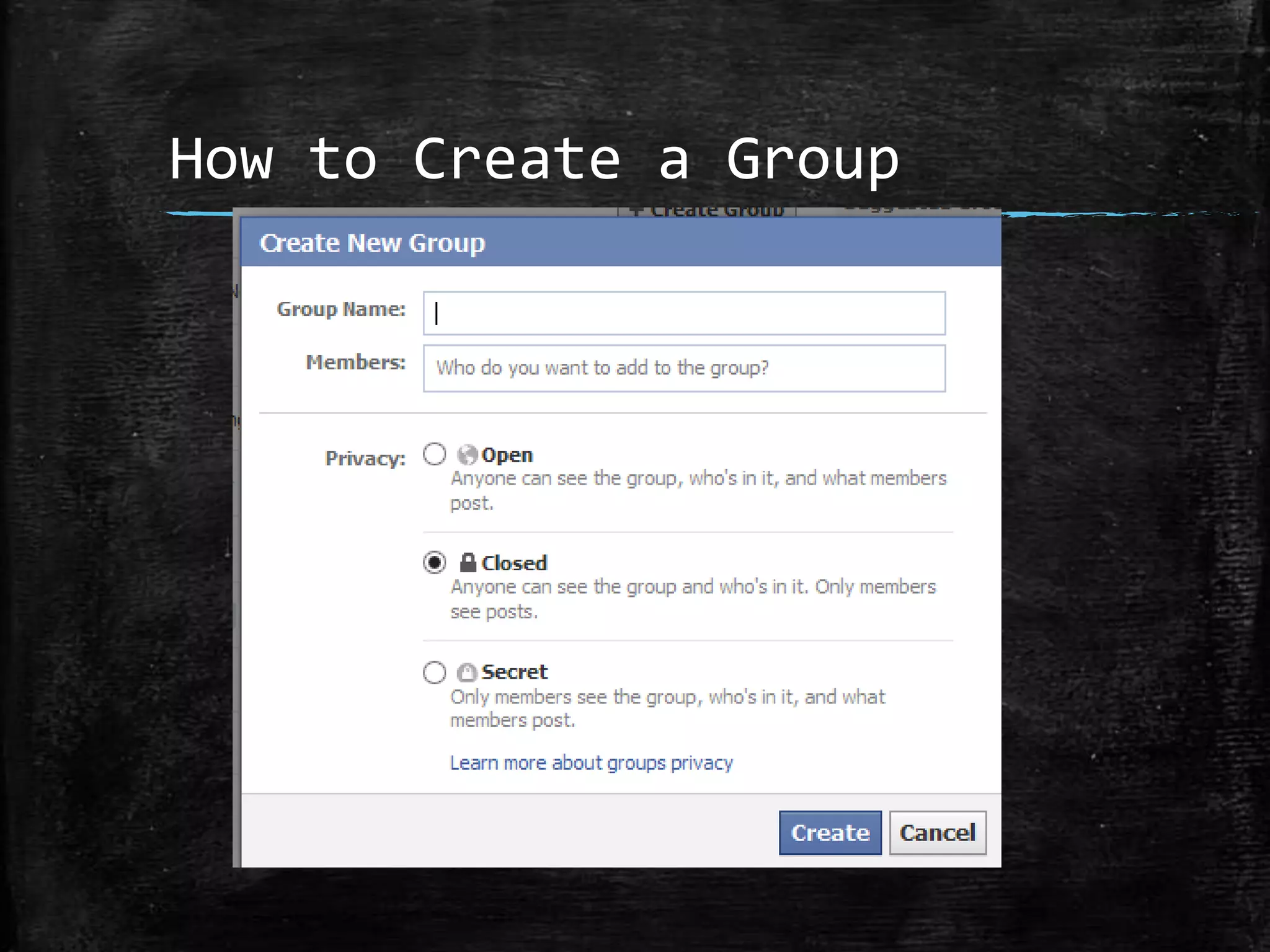1270x952 pixels.
Task: Click the Create button
Action: [830, 832]
